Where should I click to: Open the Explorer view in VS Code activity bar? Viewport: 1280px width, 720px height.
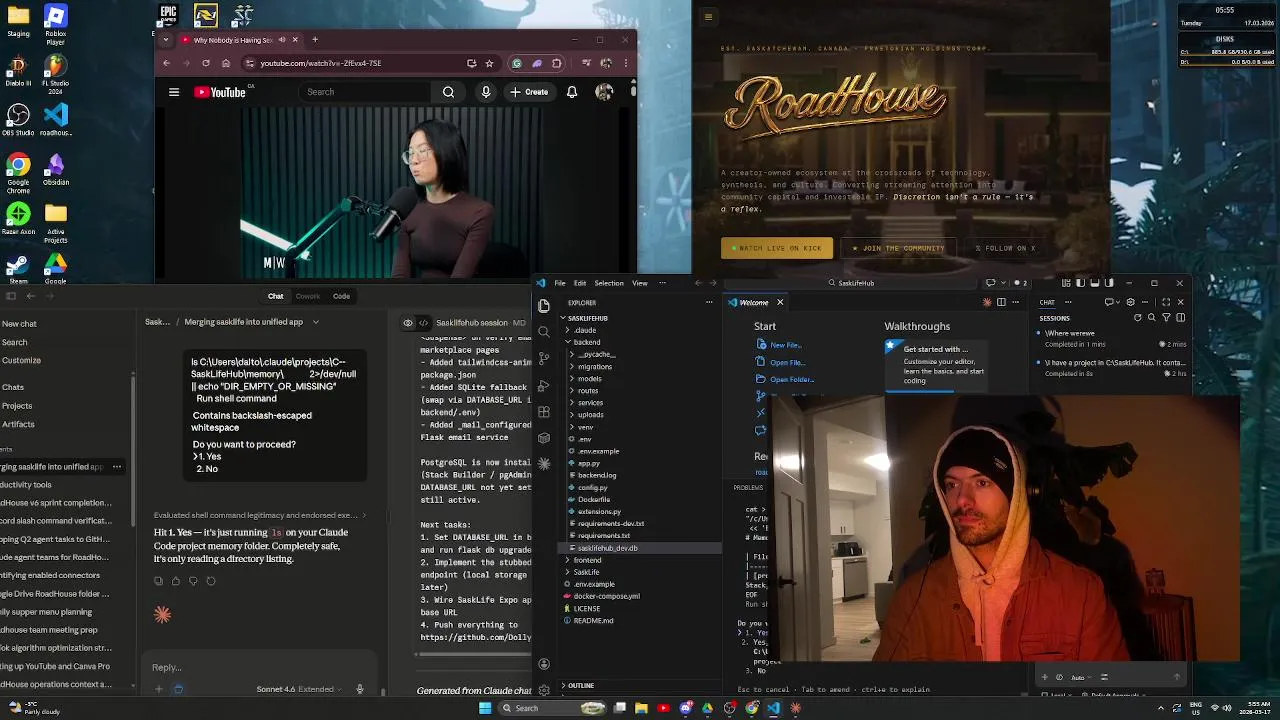point(544,306)
